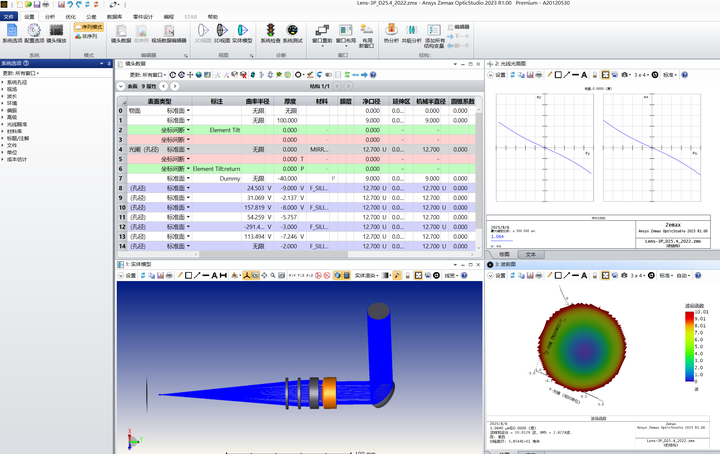Switch to 文本 tab in ray fan window
The height and width of the screenshot is (454, 720).
coord(530,255)
